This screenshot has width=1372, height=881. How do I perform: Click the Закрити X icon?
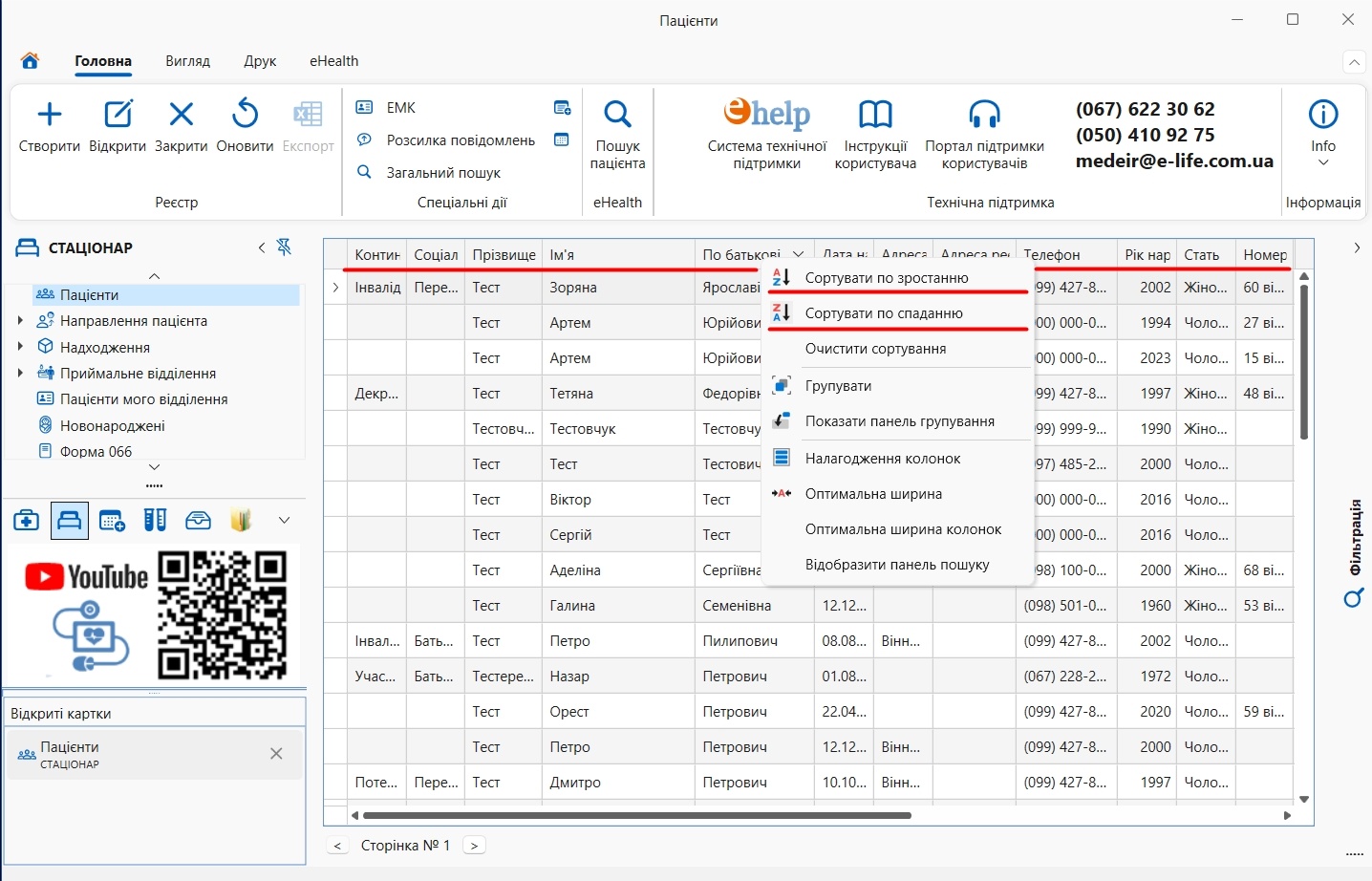(182, 115)
